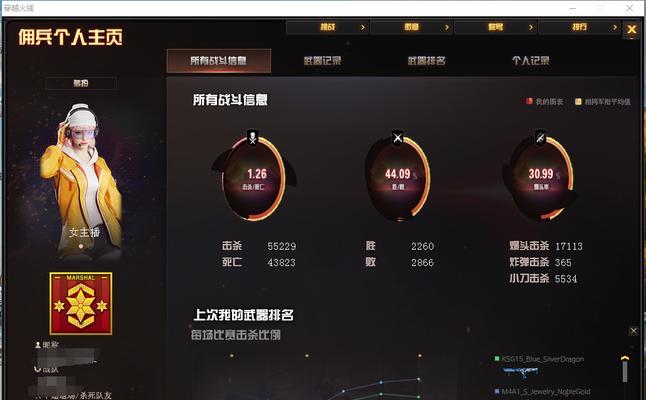Click the KSG15_Blue_SilverDragon weapon image
This screenshot has height=400, width=646.
click(x=520, y=372)
